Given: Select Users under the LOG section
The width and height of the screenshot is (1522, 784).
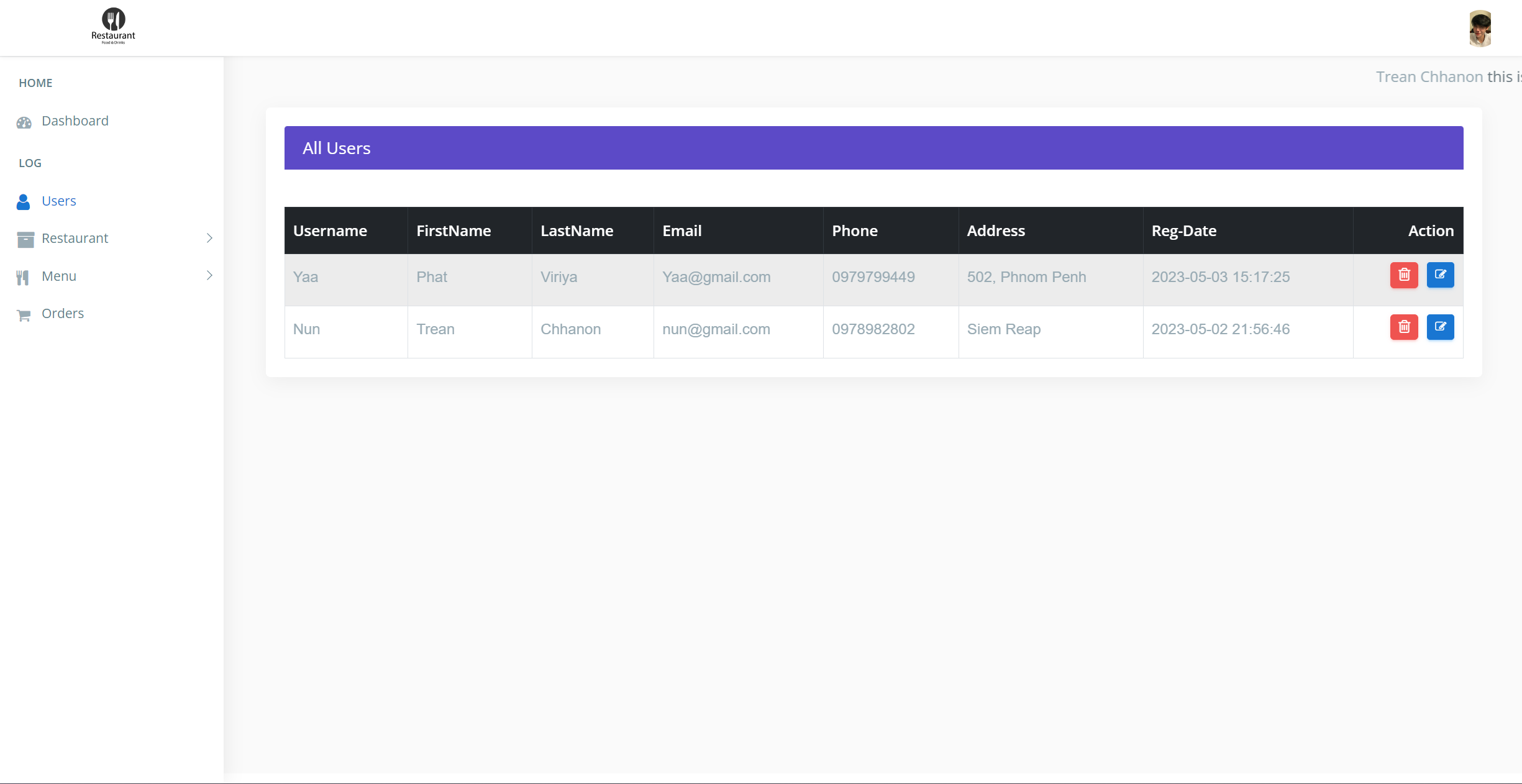Looking at the screenshot, I should pos(59,201).
